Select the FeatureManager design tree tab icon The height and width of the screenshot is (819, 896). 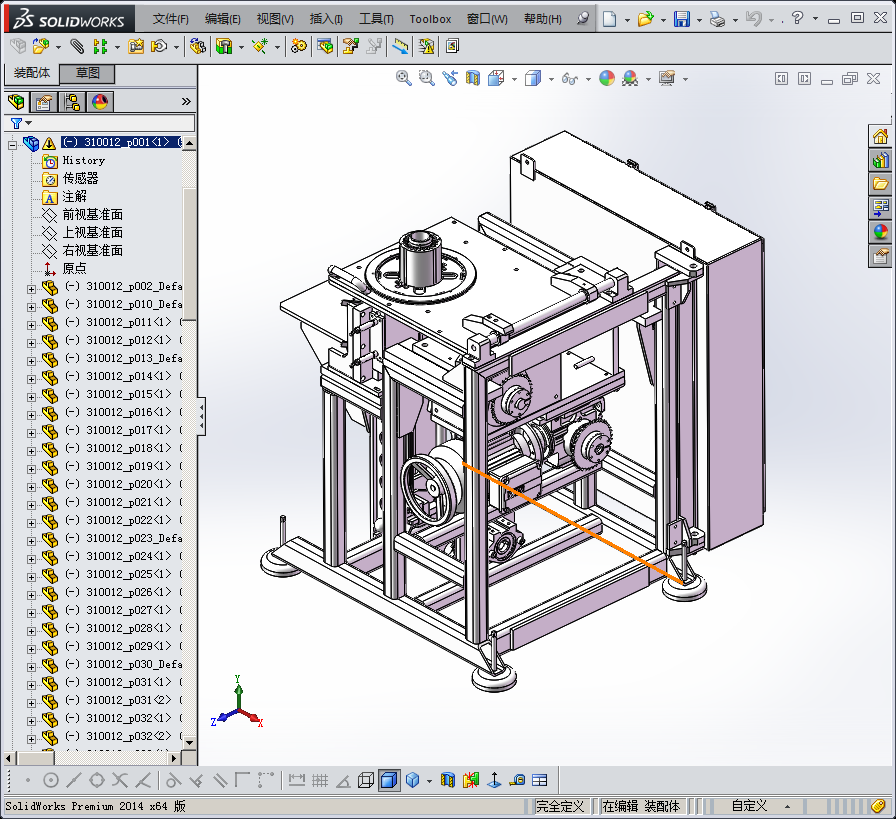click(x=16, y=102)
